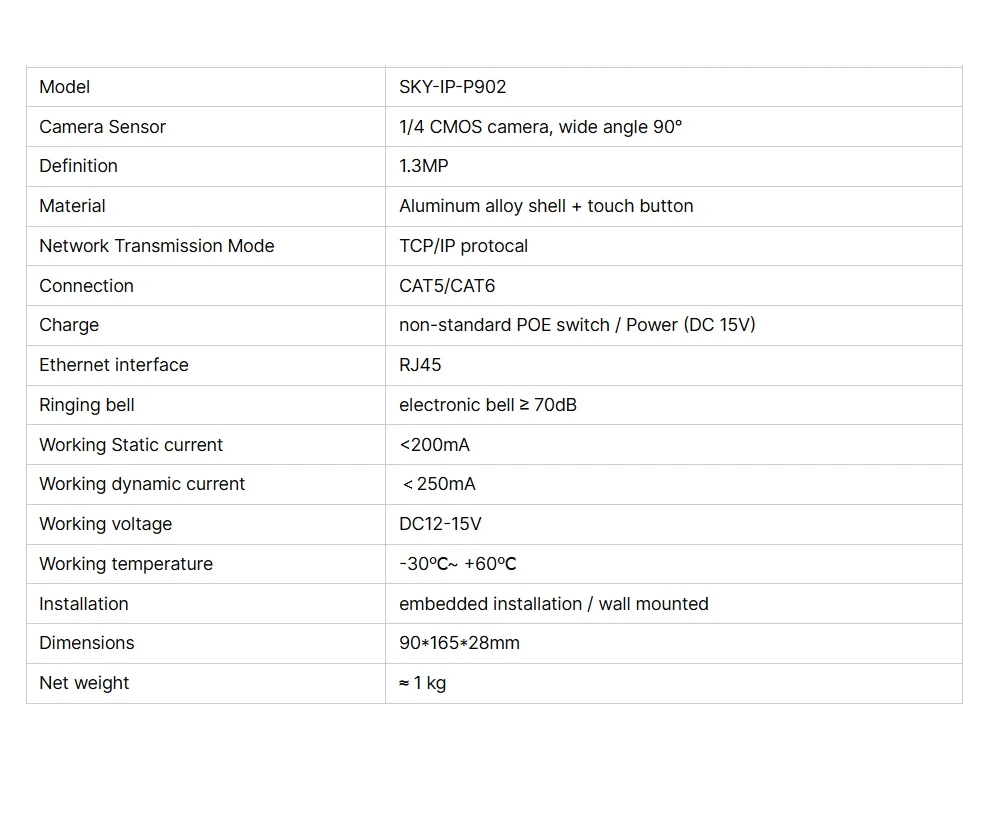The image size is (984, 828).
Task: Click the 1/4 CMOS camera description
Action: (540, 127)
